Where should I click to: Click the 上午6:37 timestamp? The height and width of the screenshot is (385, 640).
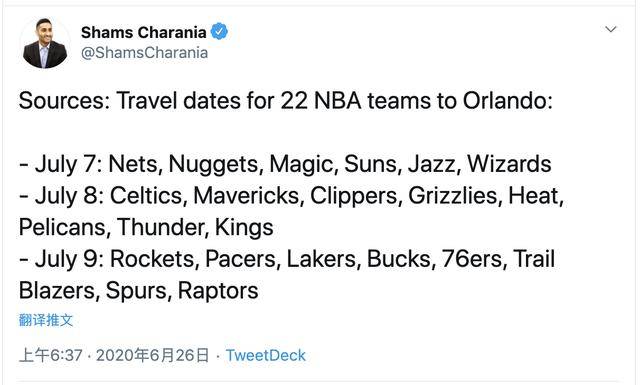(51, 355)
